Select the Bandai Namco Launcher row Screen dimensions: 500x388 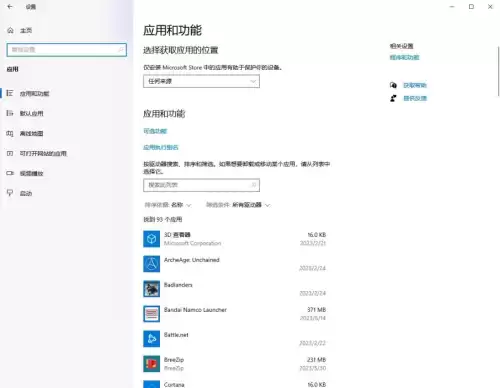tap(235, 314)
